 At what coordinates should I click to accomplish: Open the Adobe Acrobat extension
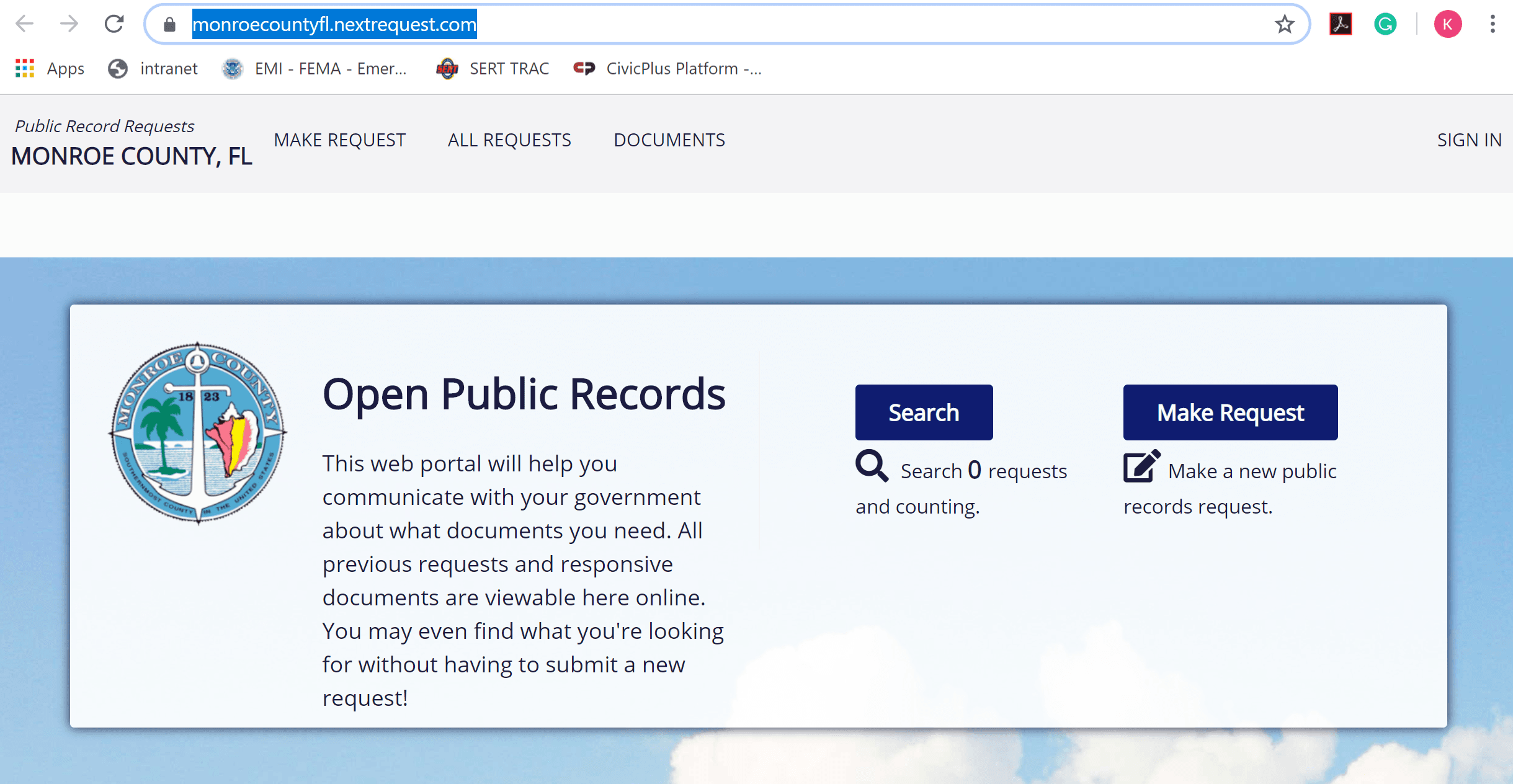pyautogui.click(x=1341, y=24)
